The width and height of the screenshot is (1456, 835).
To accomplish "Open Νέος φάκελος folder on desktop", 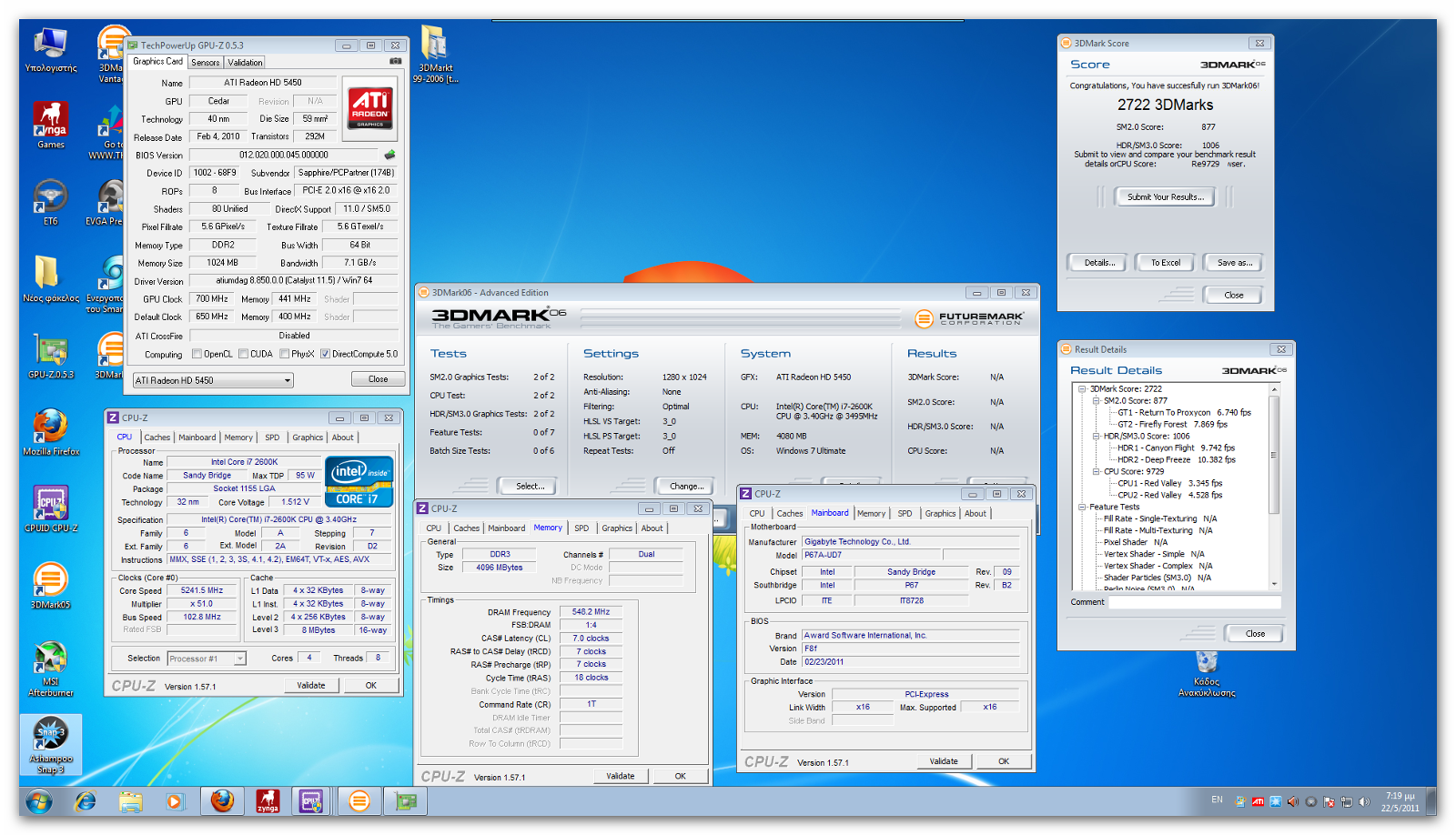I will [51, 278].
